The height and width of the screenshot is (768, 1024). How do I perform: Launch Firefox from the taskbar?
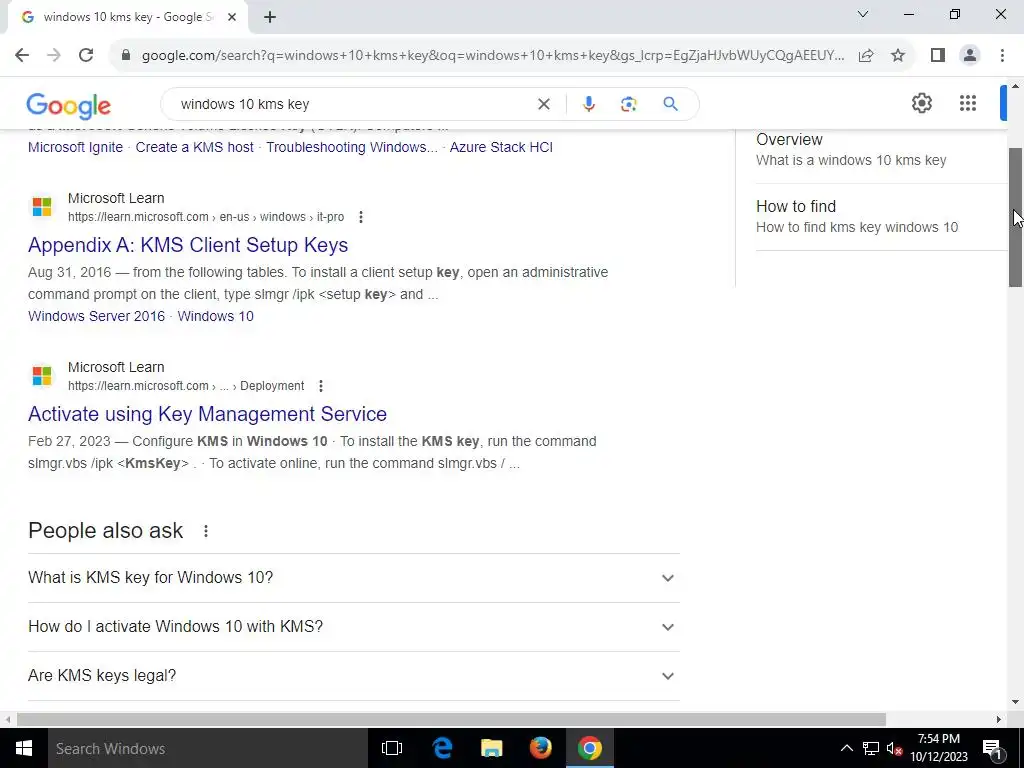coord(540,748)
